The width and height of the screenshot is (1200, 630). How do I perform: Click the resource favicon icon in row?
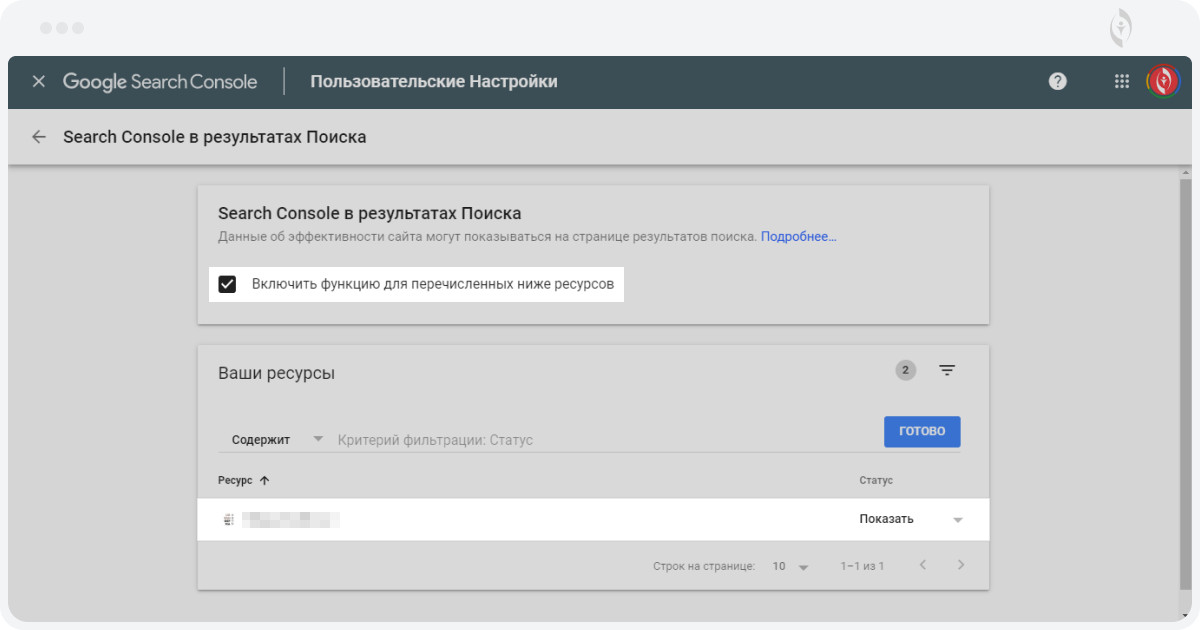(228, 520)
